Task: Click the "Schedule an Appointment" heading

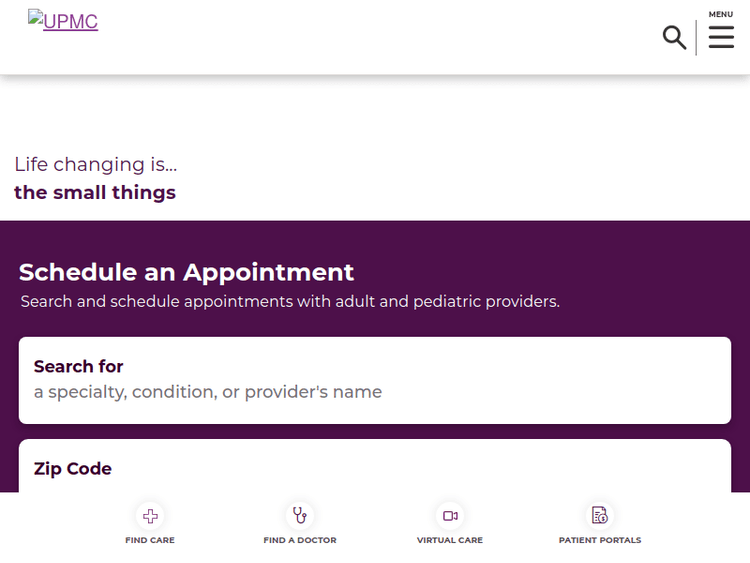Action: (x=186, y=272)
